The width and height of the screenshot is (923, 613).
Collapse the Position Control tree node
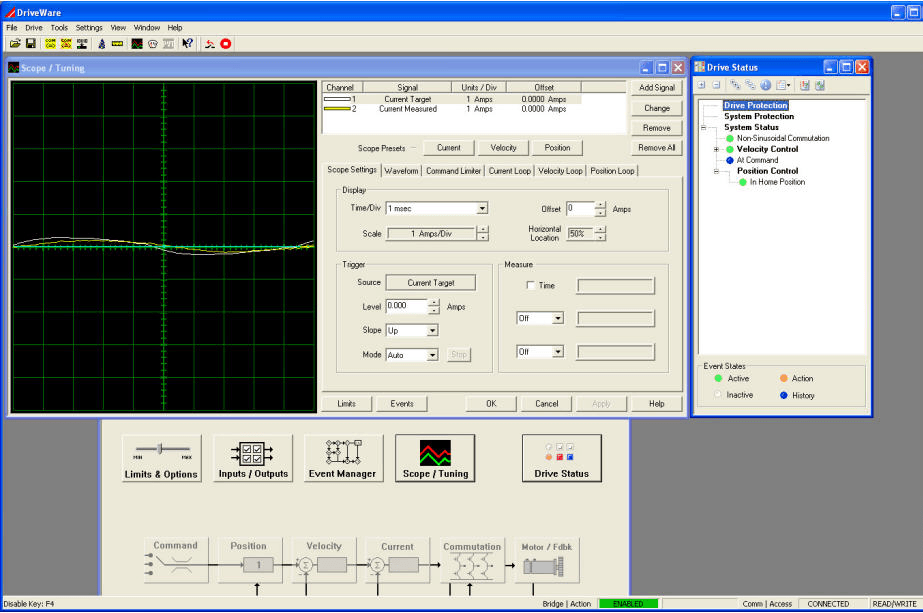click(716, 171)
